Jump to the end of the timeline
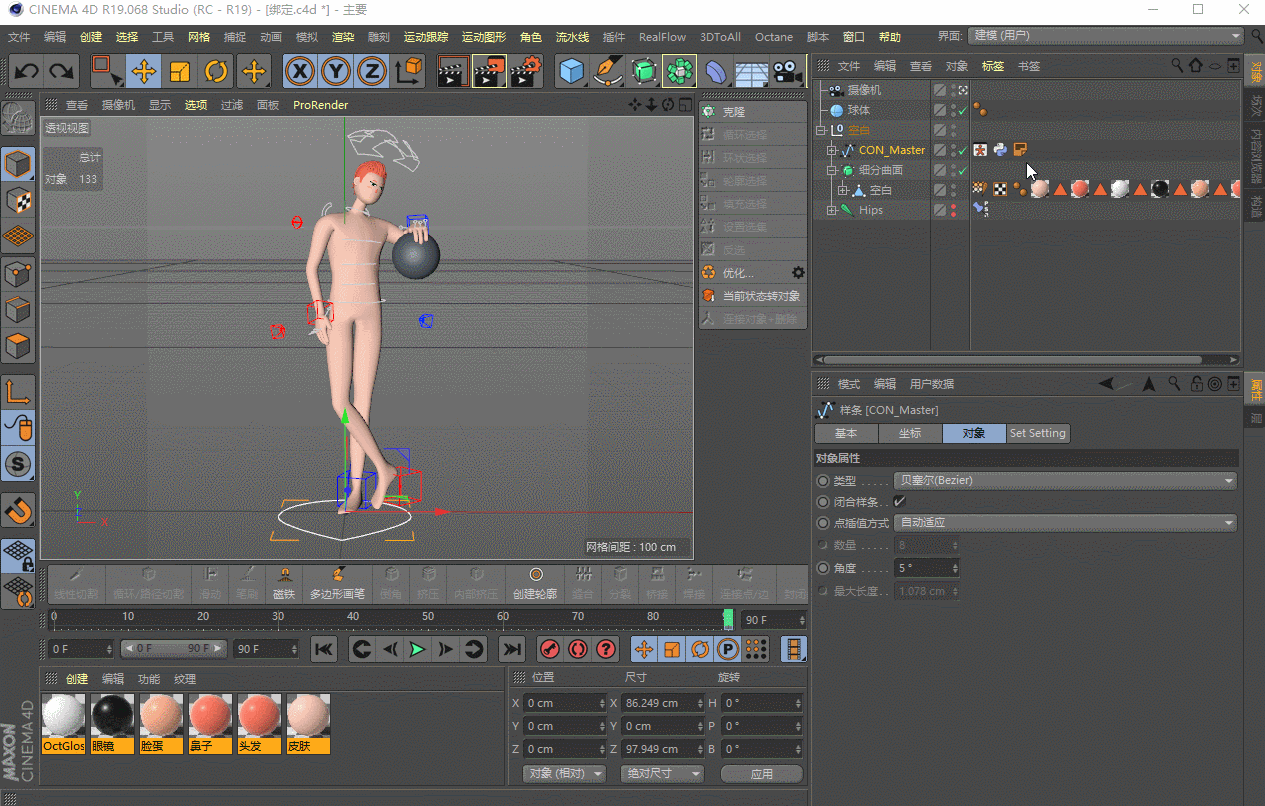This screenshot has width=1265, height=806. point(511,649)
